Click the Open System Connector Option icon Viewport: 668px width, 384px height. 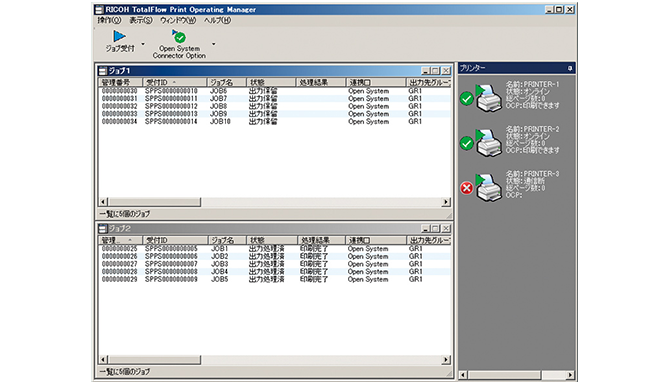179,36
